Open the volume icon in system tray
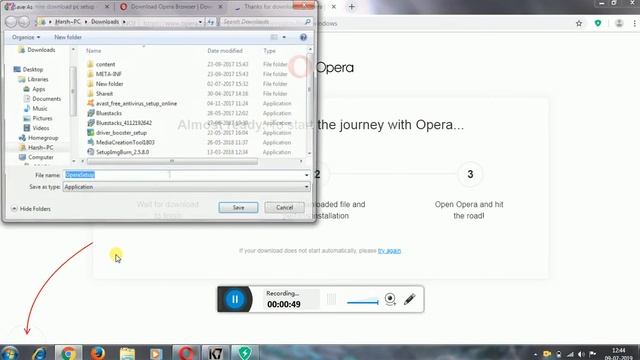 point(581,354)
